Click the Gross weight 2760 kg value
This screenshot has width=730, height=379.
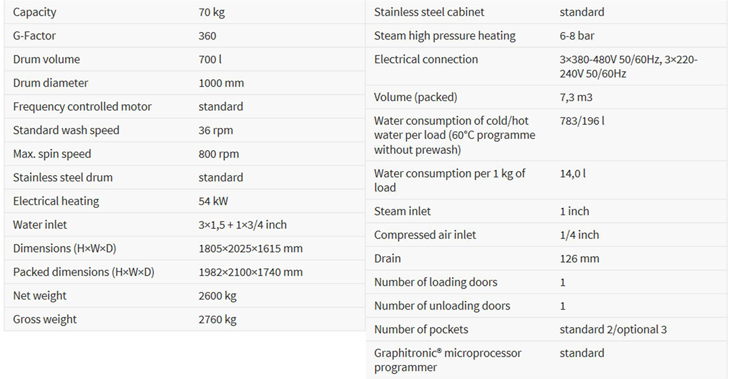tap(217, 320)
